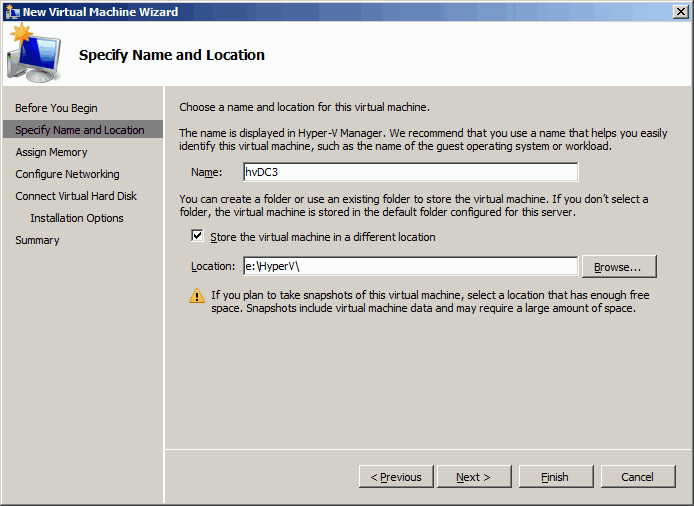Go to the Summary step

pyautogui.click(x=37, y=240)
